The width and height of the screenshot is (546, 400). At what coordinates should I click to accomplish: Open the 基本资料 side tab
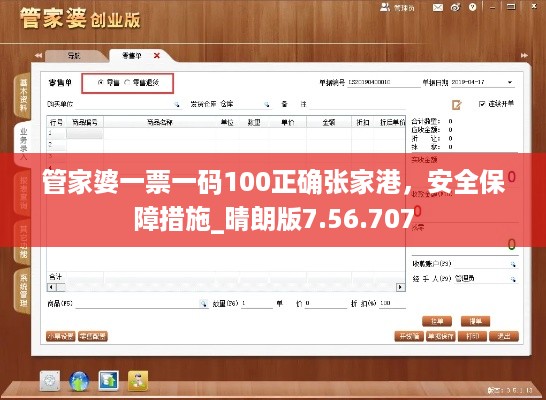point(23,95)
